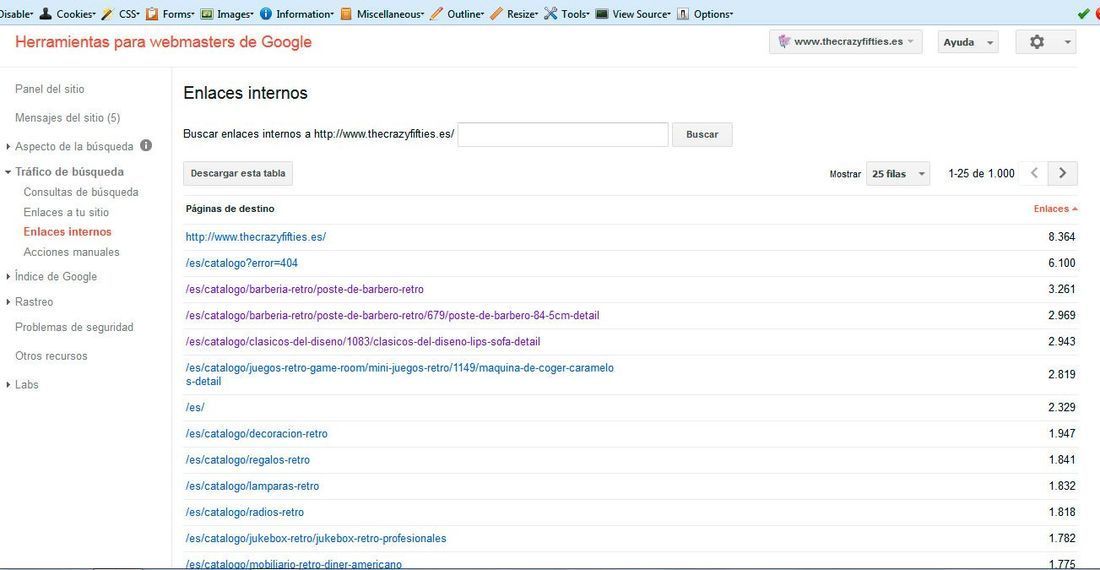
Task: Open the View Source toolbar menu
Action: pyautogui.click(x=641, y=14)
